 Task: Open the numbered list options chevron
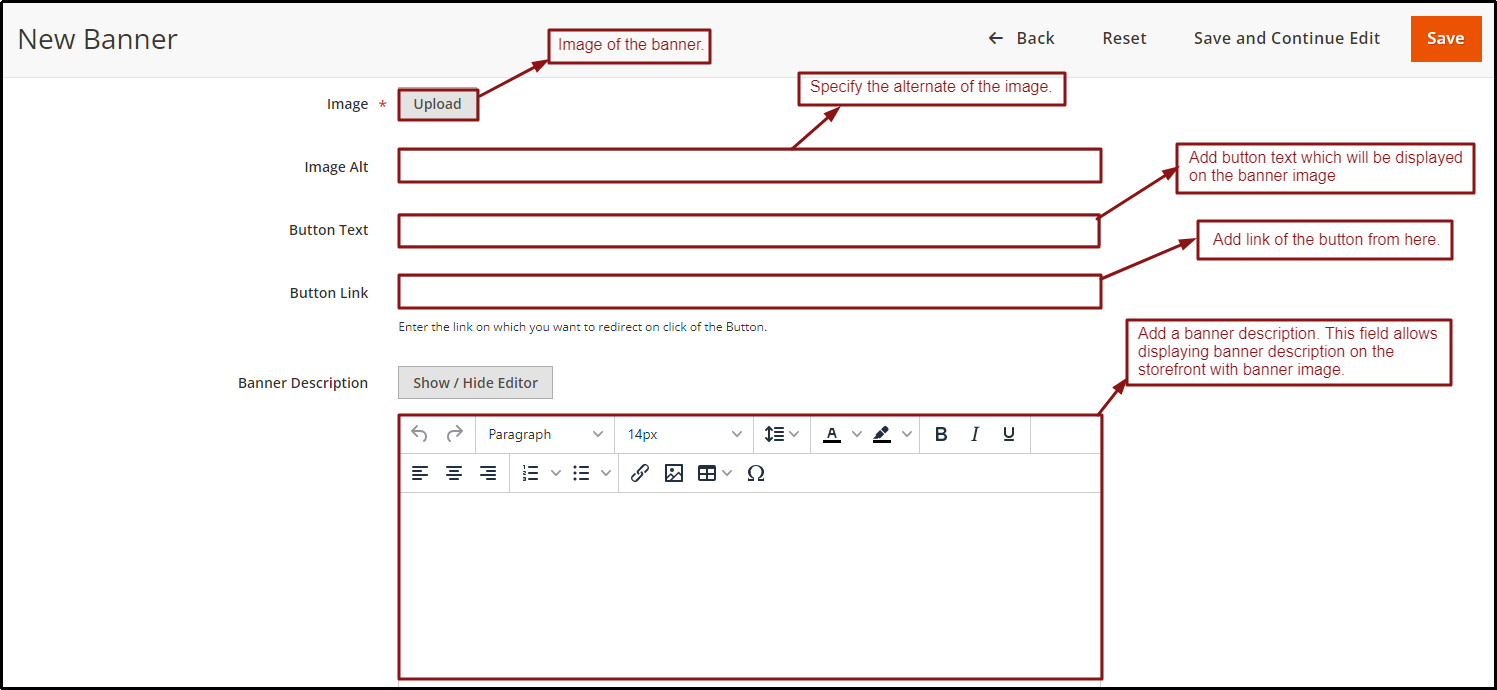(556, 472)
